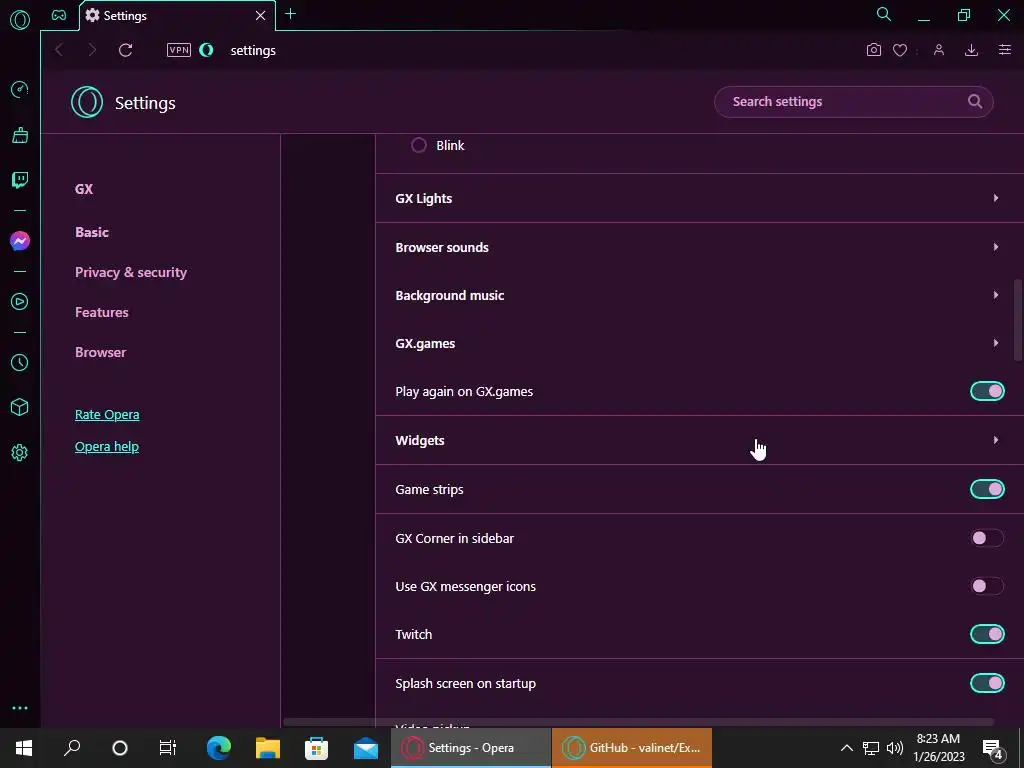The width and height of the screenshot is (1024, 768).
Task: Take a snapshot with camera icon
Action: pyautogui.click(x=874, y=50)
